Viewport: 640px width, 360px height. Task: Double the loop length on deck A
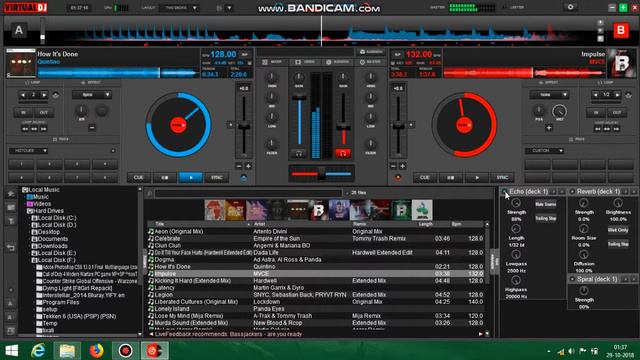point(44,95)
